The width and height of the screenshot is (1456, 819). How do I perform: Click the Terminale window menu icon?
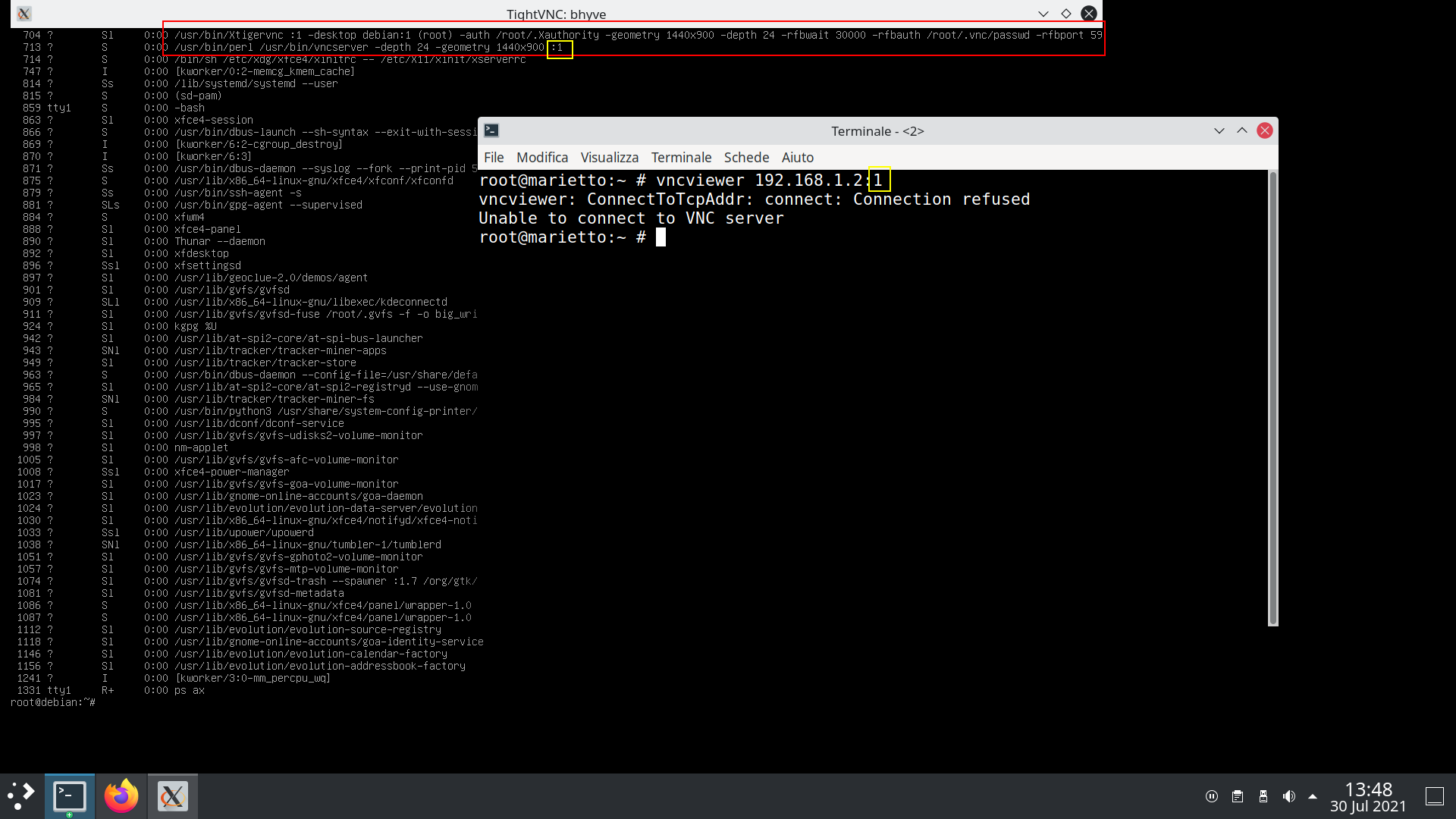[x=491, y=130]
